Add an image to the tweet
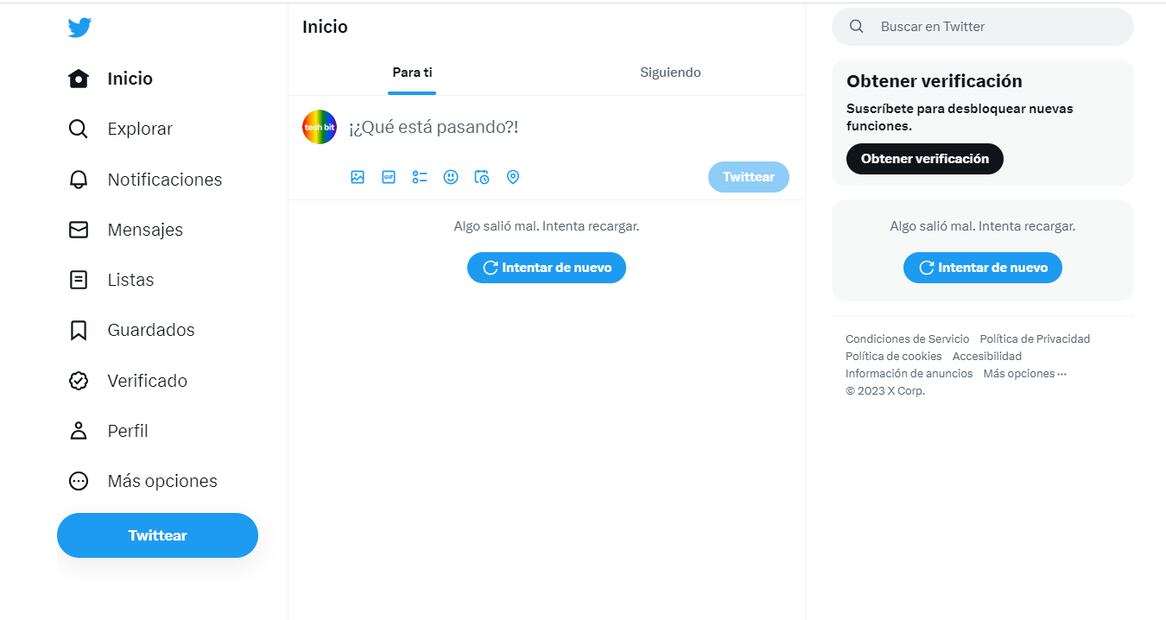This screenshot has height=620, width=1166. (358, 177)
